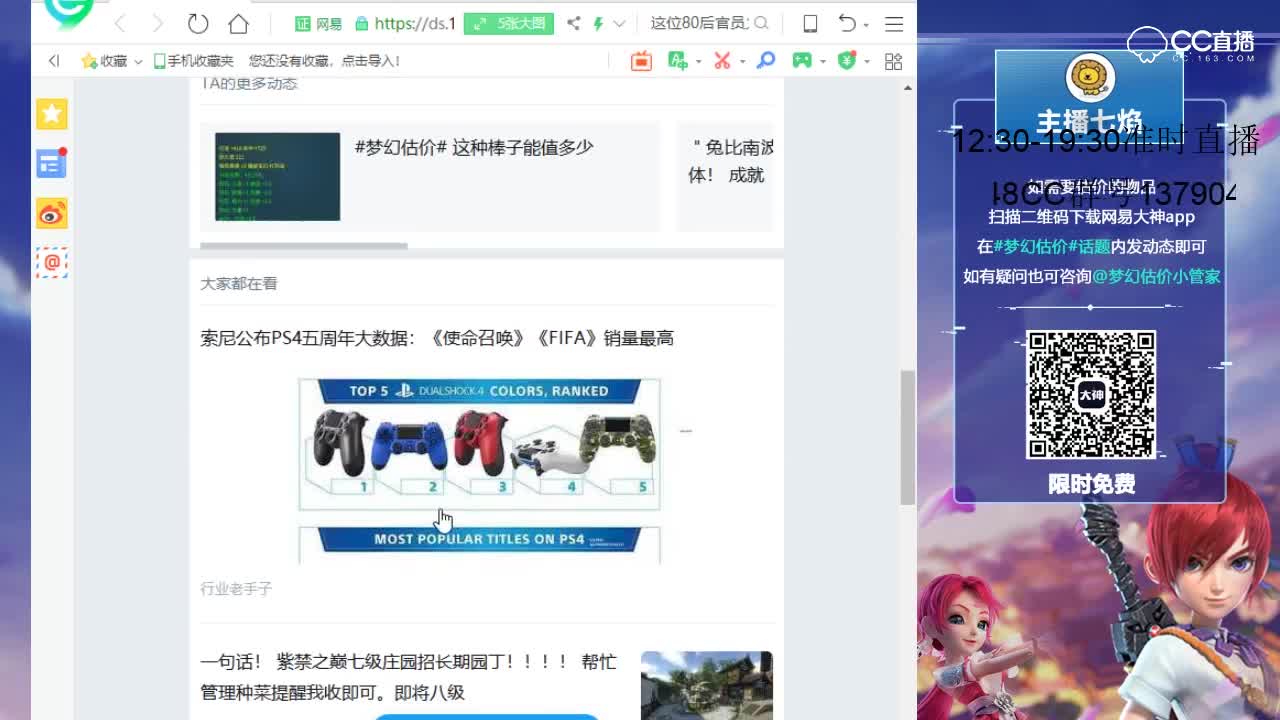Viewport: 1280px width, 720px height.
Task: Open the 索尼公布PS4五周年大数据 article title
Action: pyautogui.click(x=437, y=338)
